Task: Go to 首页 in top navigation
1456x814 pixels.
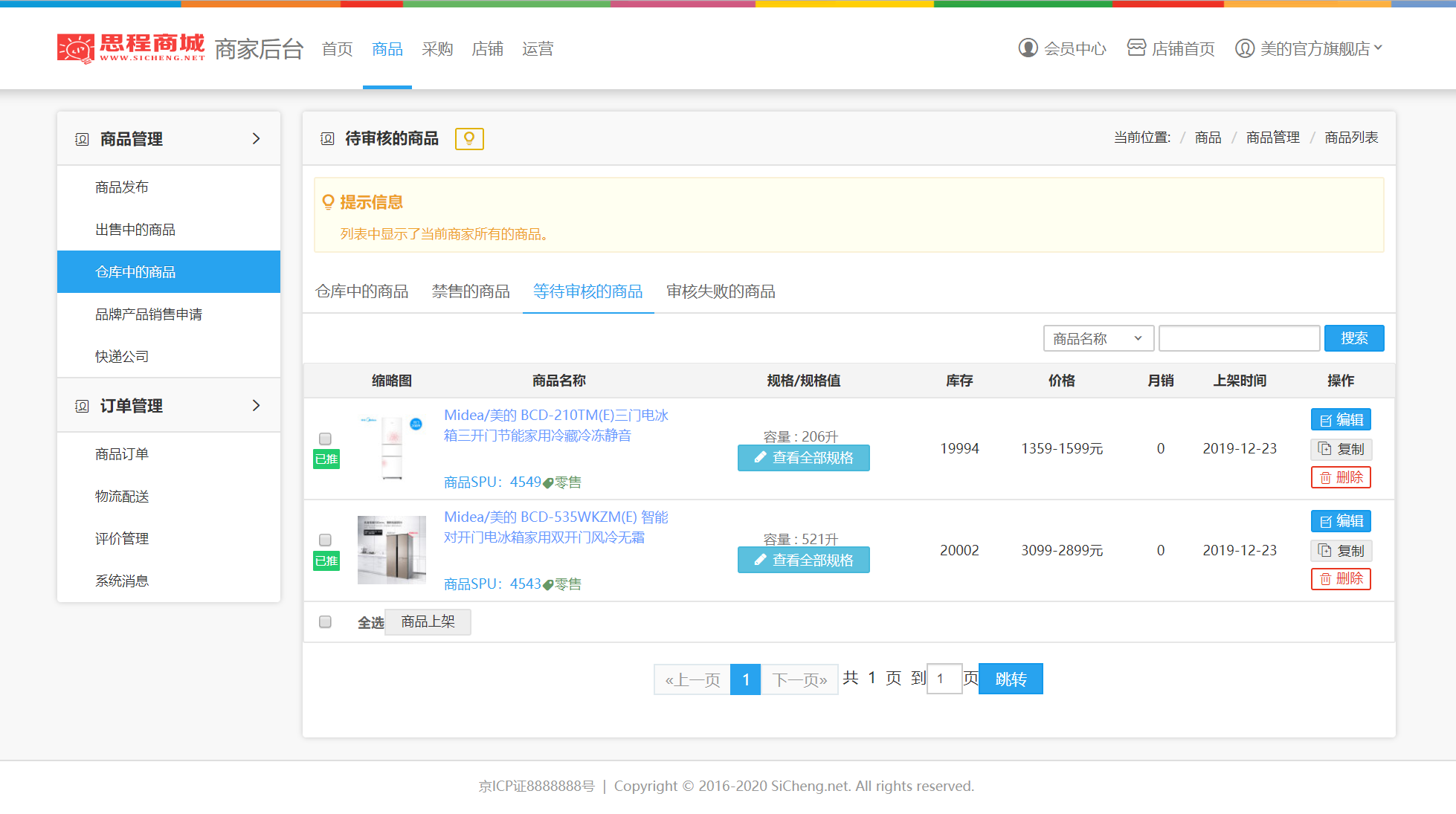Action: [x=337, y=49]
